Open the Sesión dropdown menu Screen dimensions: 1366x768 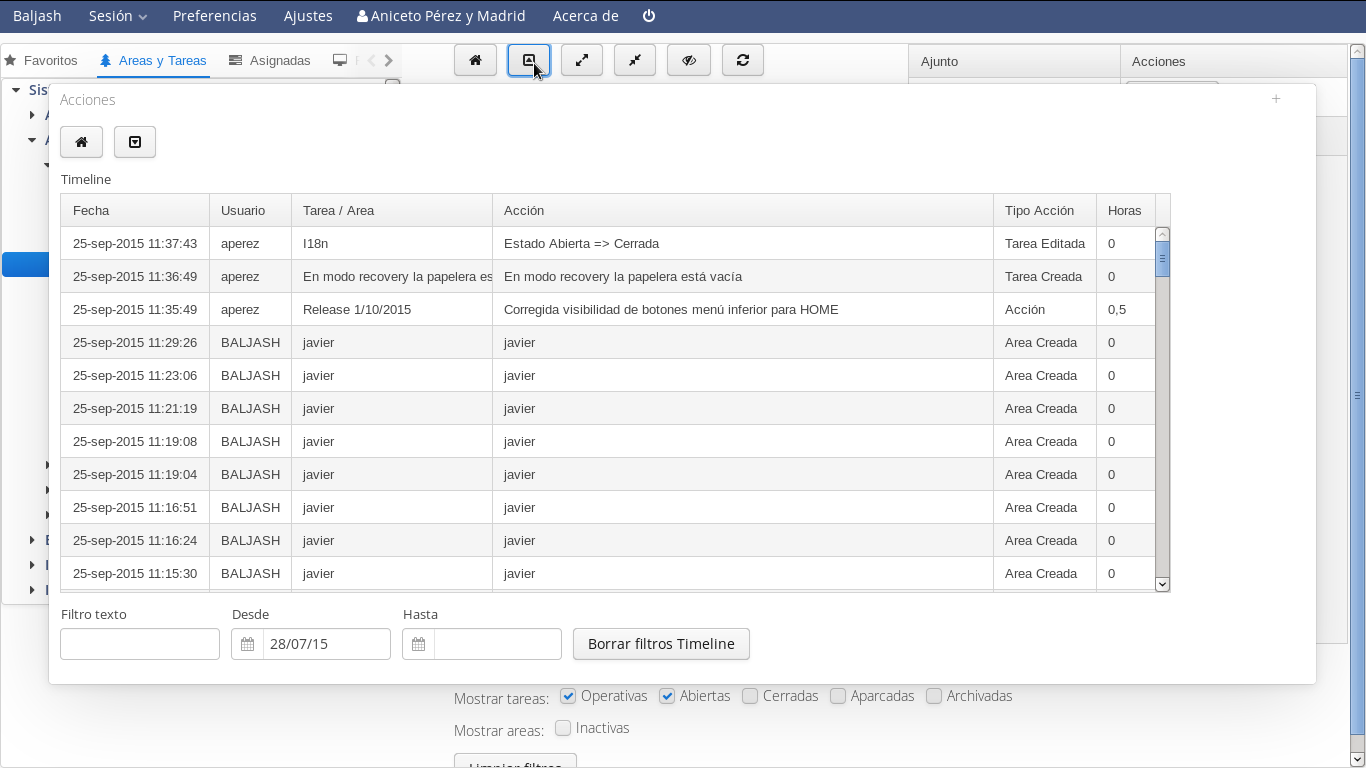pos(117,16)
